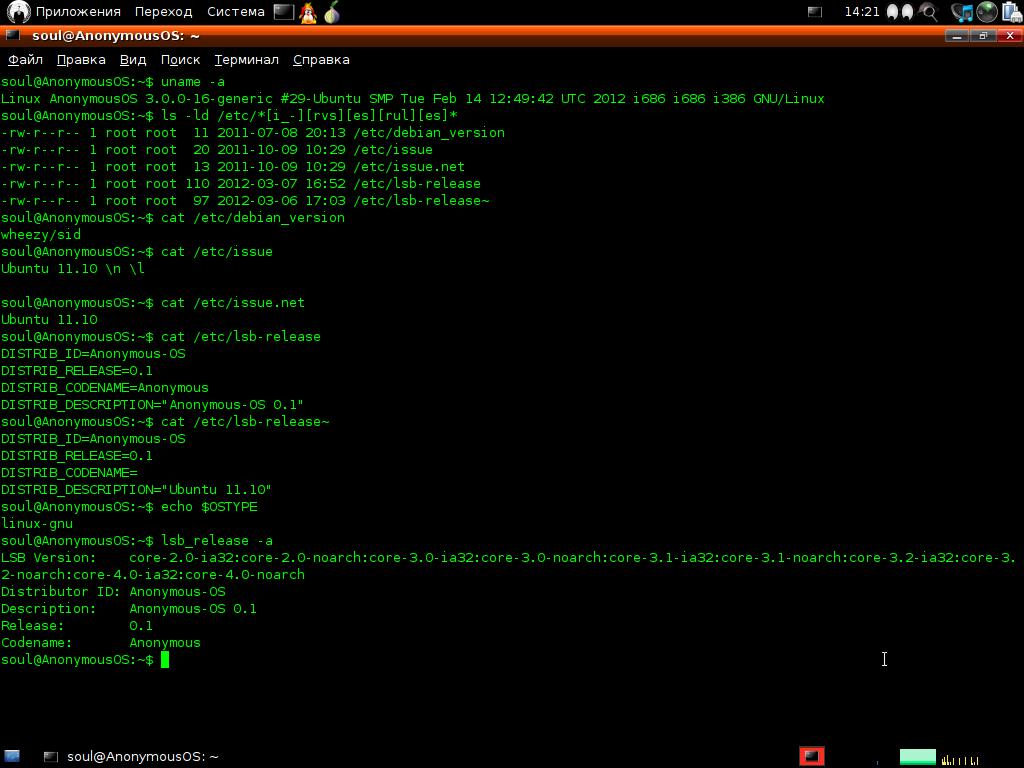Click 'Distributor ID: Anonymous-OS' line
The width and height of the screenshot is (1024, 768).
pyautogui.click(x=113, y=591)
